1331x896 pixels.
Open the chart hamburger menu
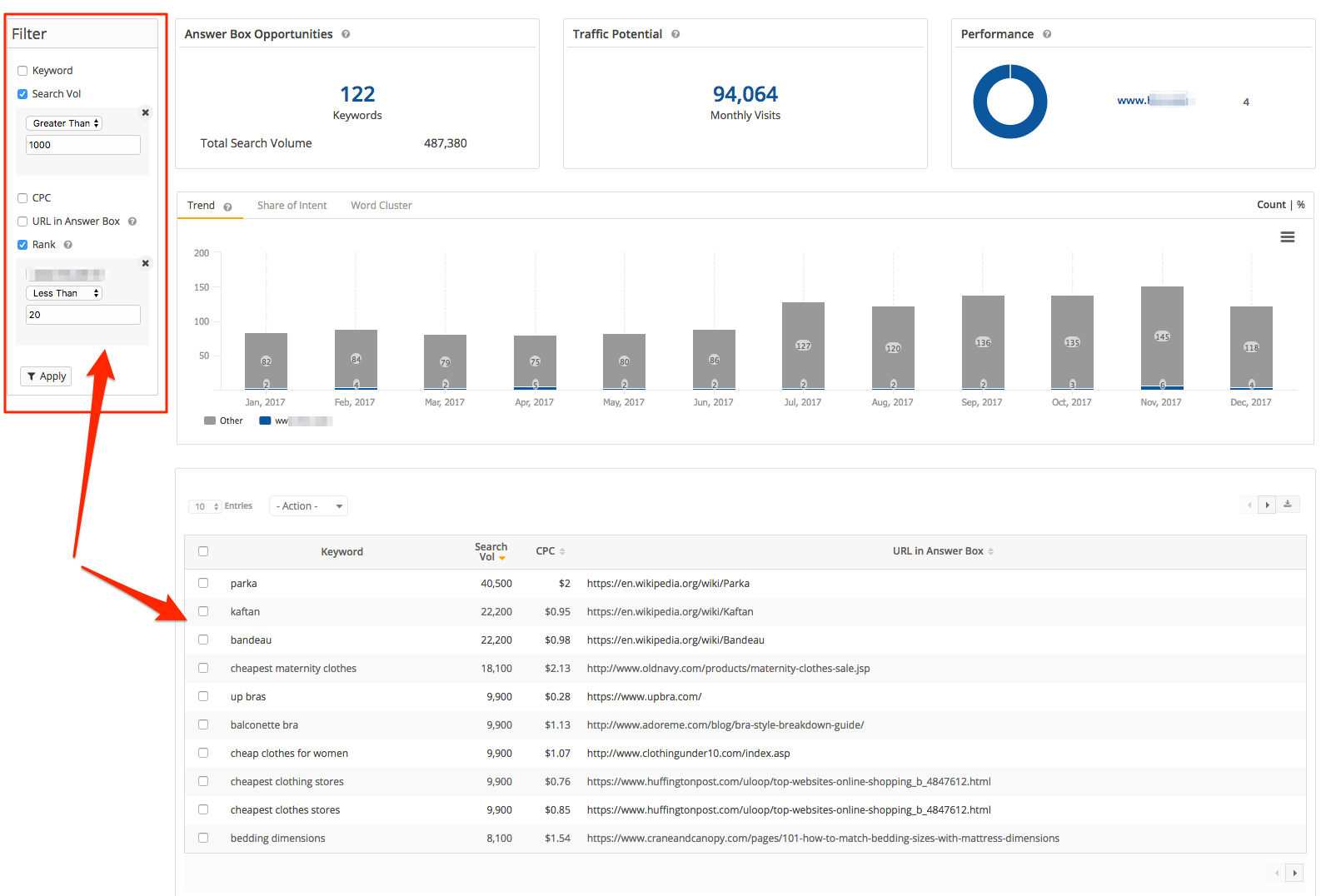point(1287,237)
